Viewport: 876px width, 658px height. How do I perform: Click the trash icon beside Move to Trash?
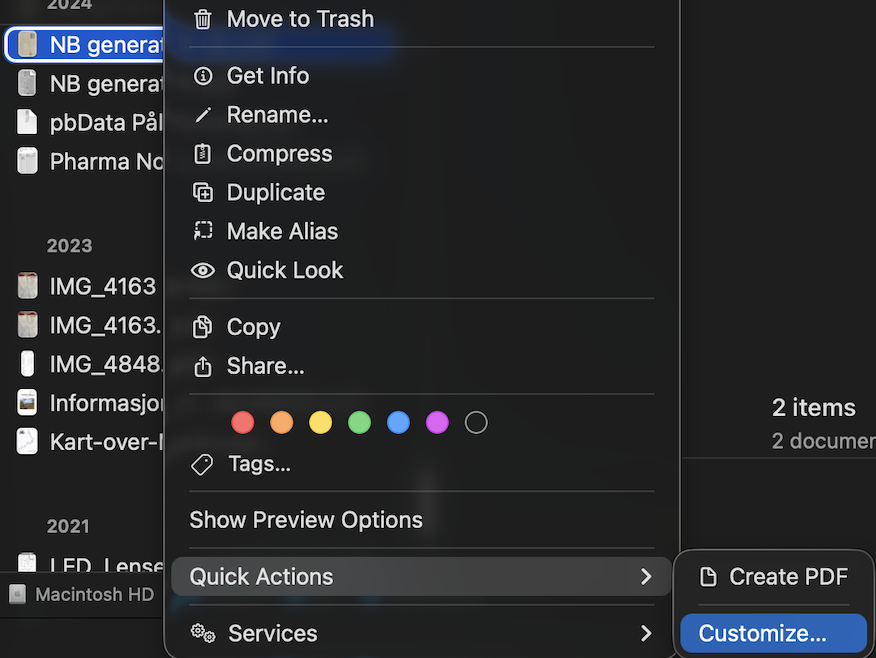(203, 19)
